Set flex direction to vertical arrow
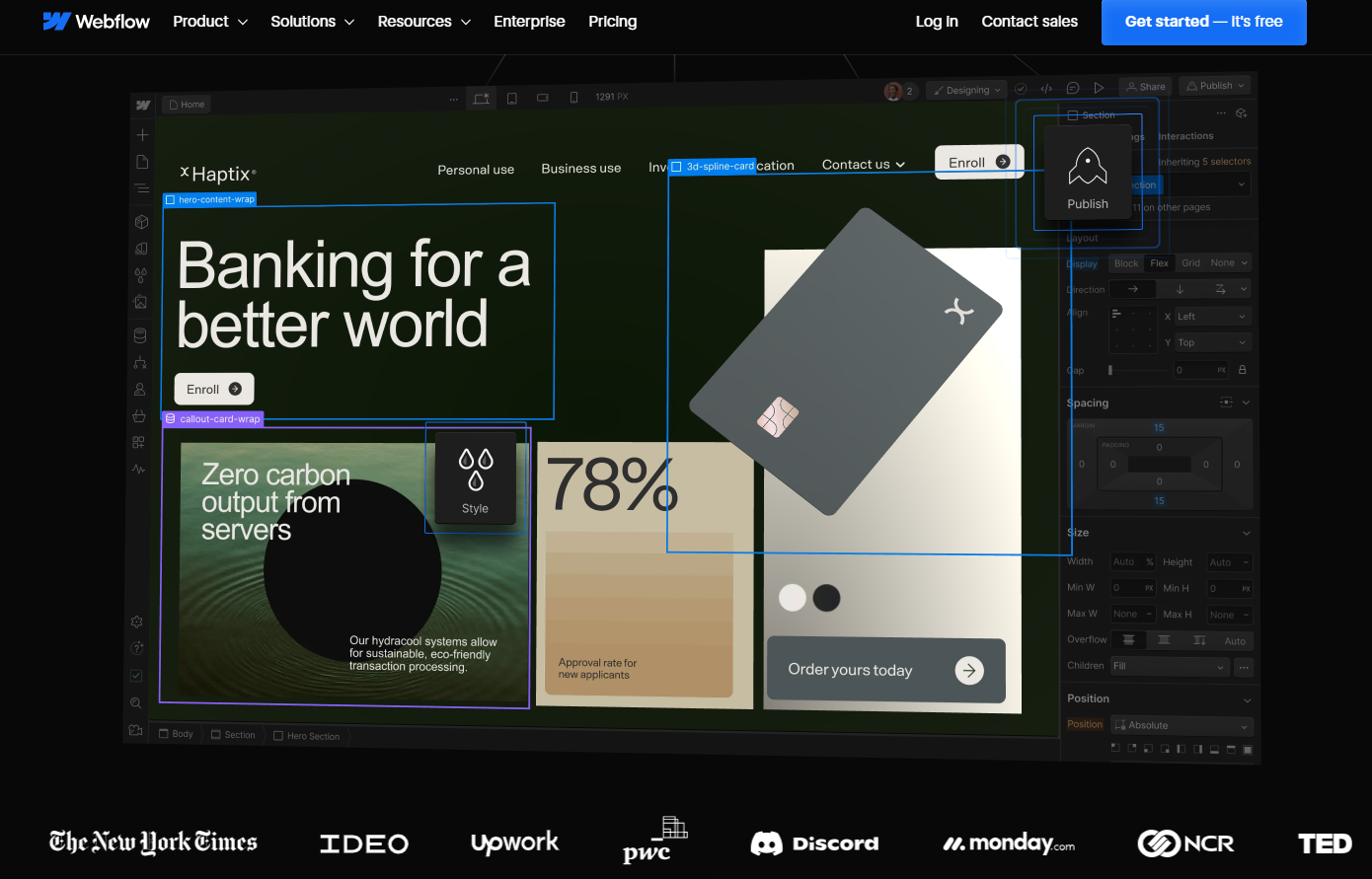The height and width of the screenshot is (879, 1372). coord(1179,289)
